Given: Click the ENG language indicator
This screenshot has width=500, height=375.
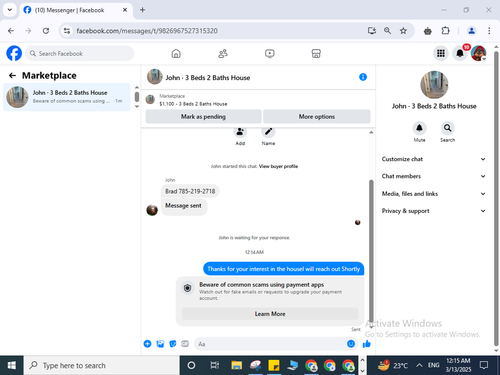Looking at the screenshot, I should click(433, 365).
